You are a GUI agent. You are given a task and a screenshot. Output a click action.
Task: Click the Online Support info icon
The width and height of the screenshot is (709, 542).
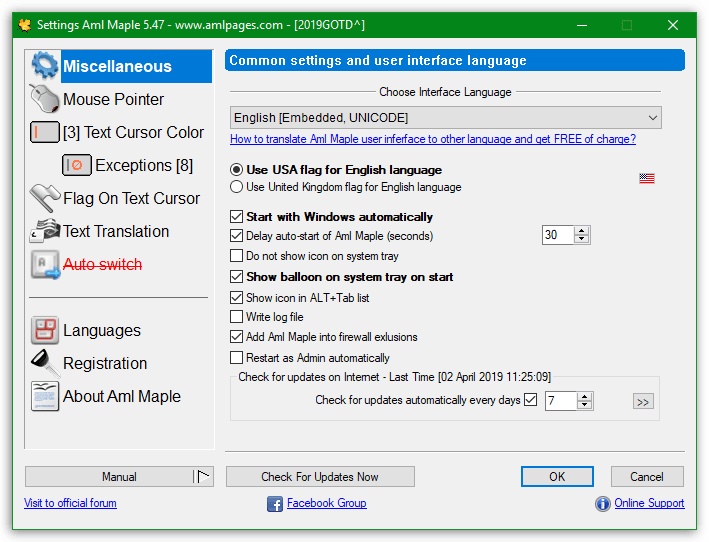click(602, 504)
